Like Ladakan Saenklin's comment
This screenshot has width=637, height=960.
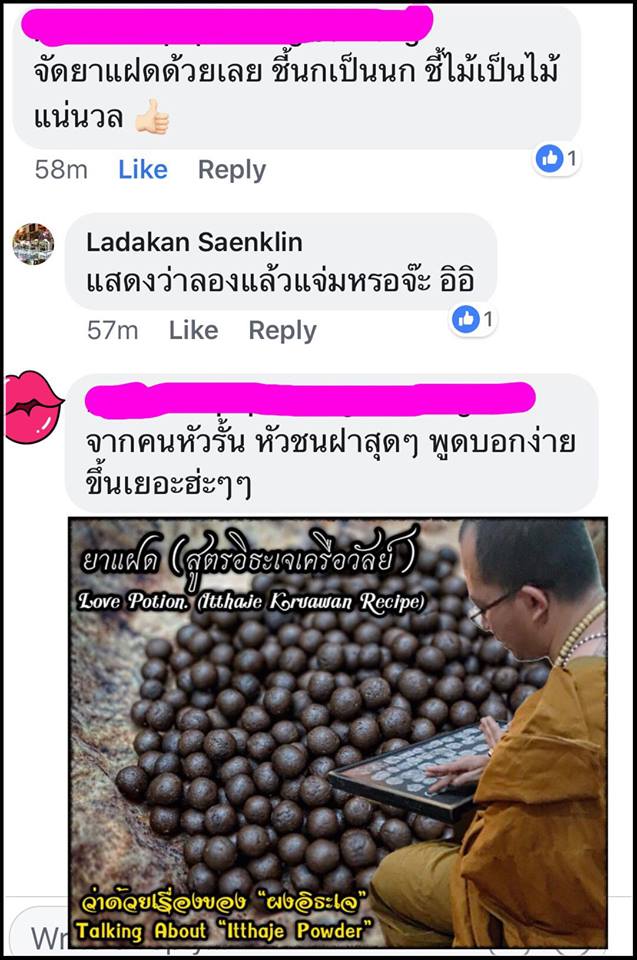click(x=194, y=331)
